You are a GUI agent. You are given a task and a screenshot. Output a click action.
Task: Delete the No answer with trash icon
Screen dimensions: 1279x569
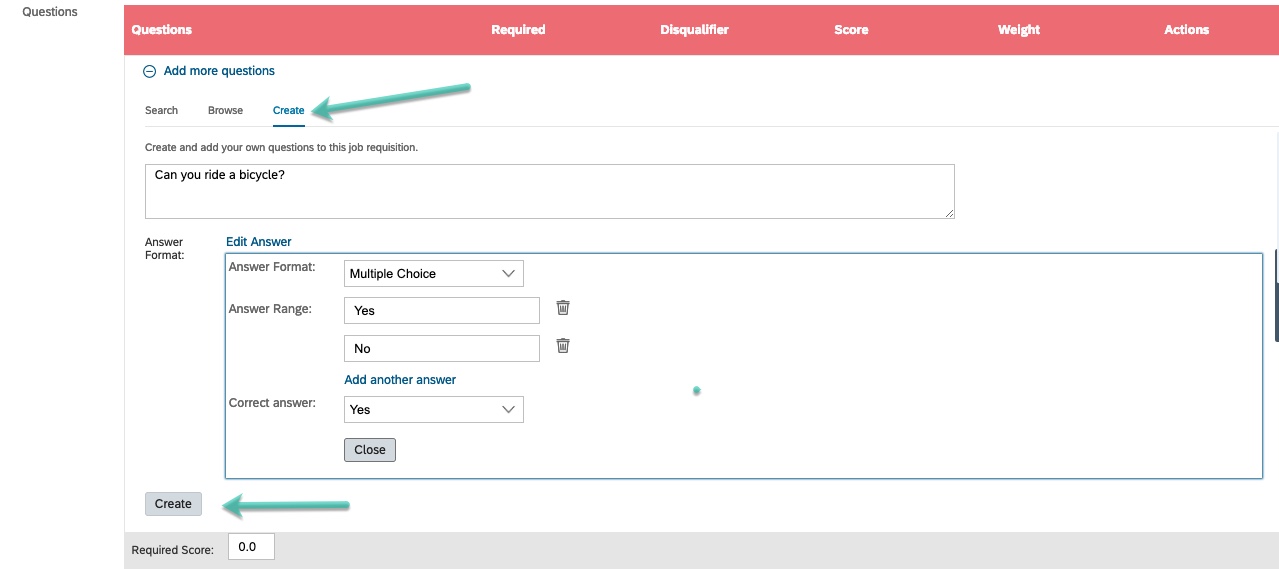563,346
